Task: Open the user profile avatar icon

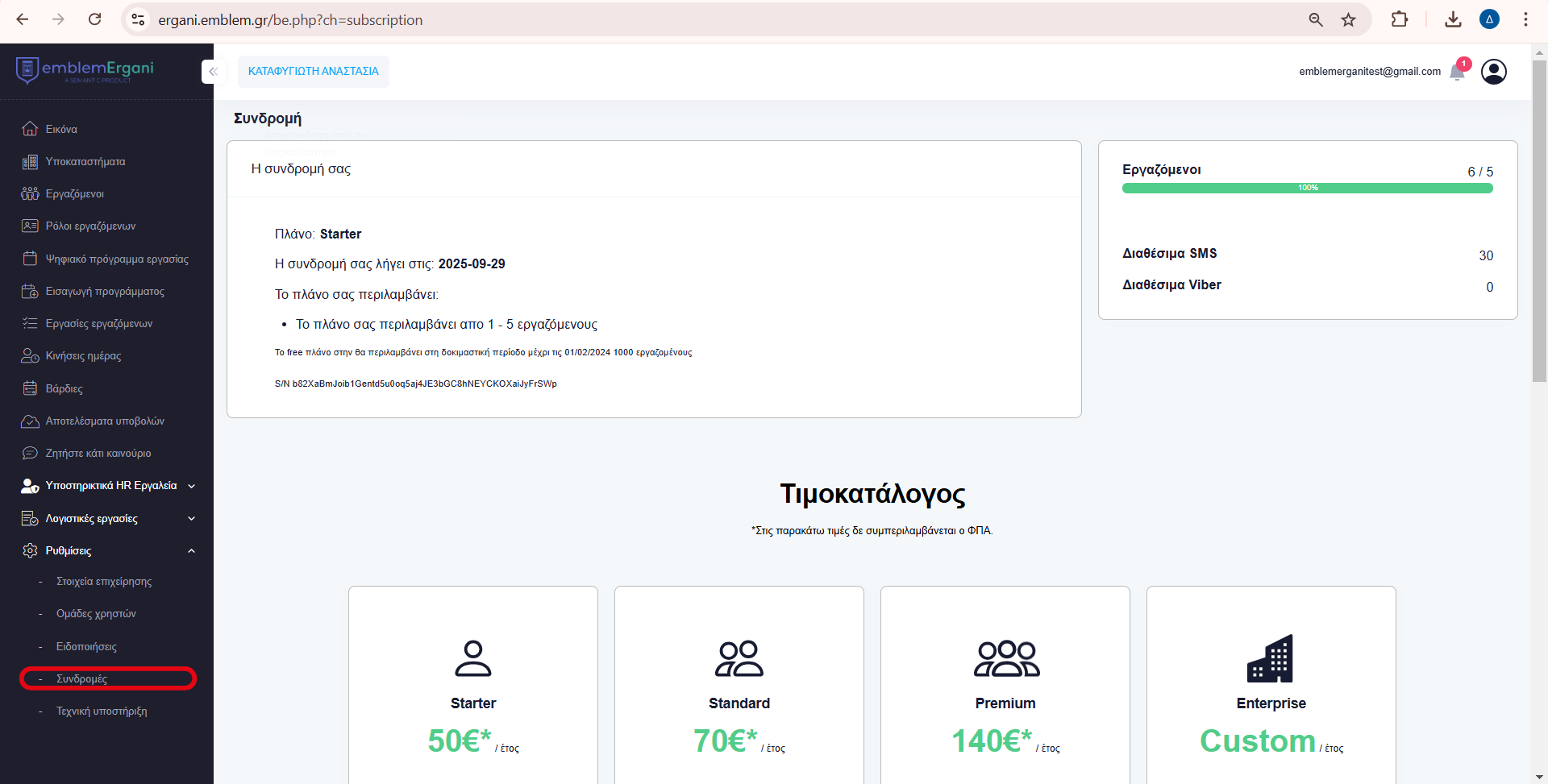Action: pos(1493,72)
